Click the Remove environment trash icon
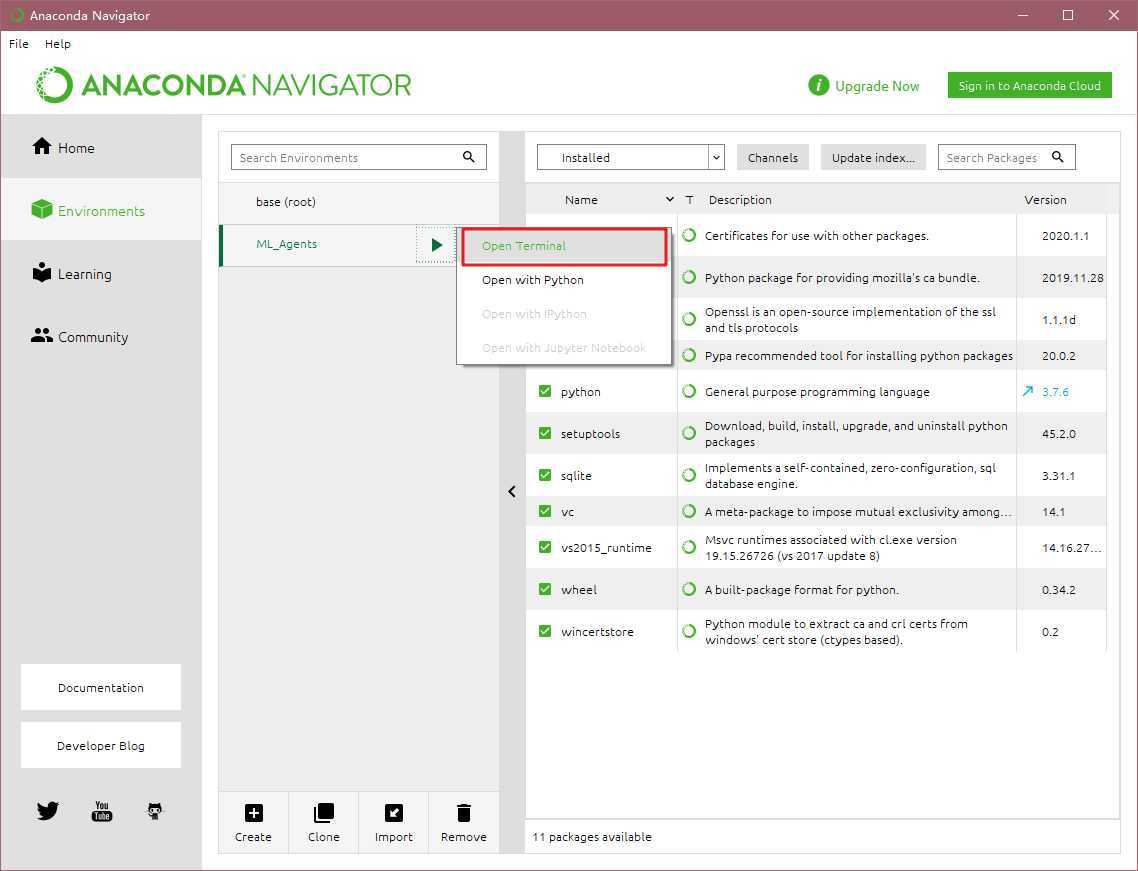1138x871 pixels. pos(464,813)
